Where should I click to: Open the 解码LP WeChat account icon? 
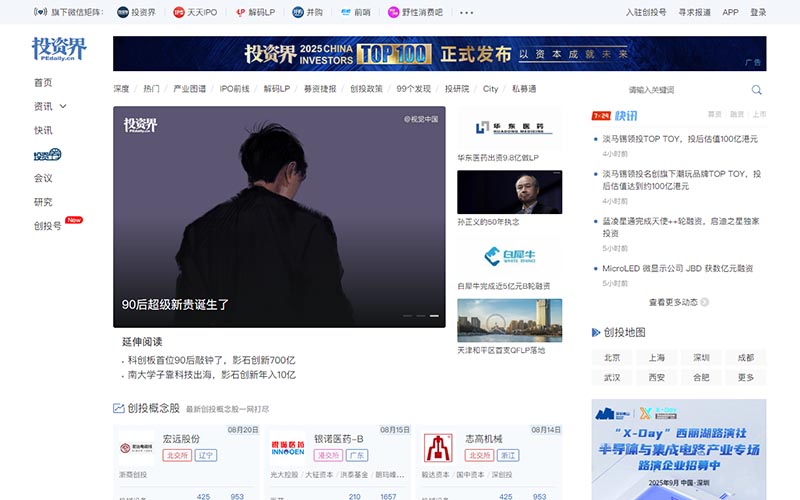[240, 12]
